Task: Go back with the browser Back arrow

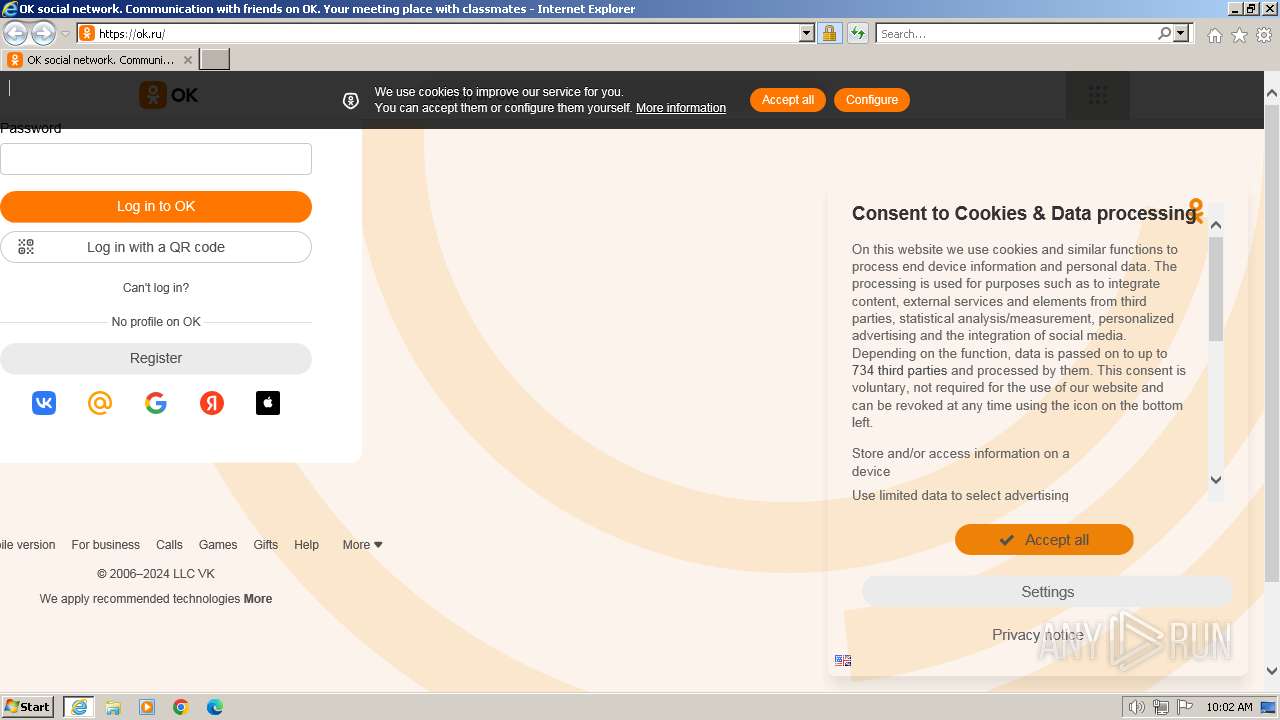Action: 16,33
